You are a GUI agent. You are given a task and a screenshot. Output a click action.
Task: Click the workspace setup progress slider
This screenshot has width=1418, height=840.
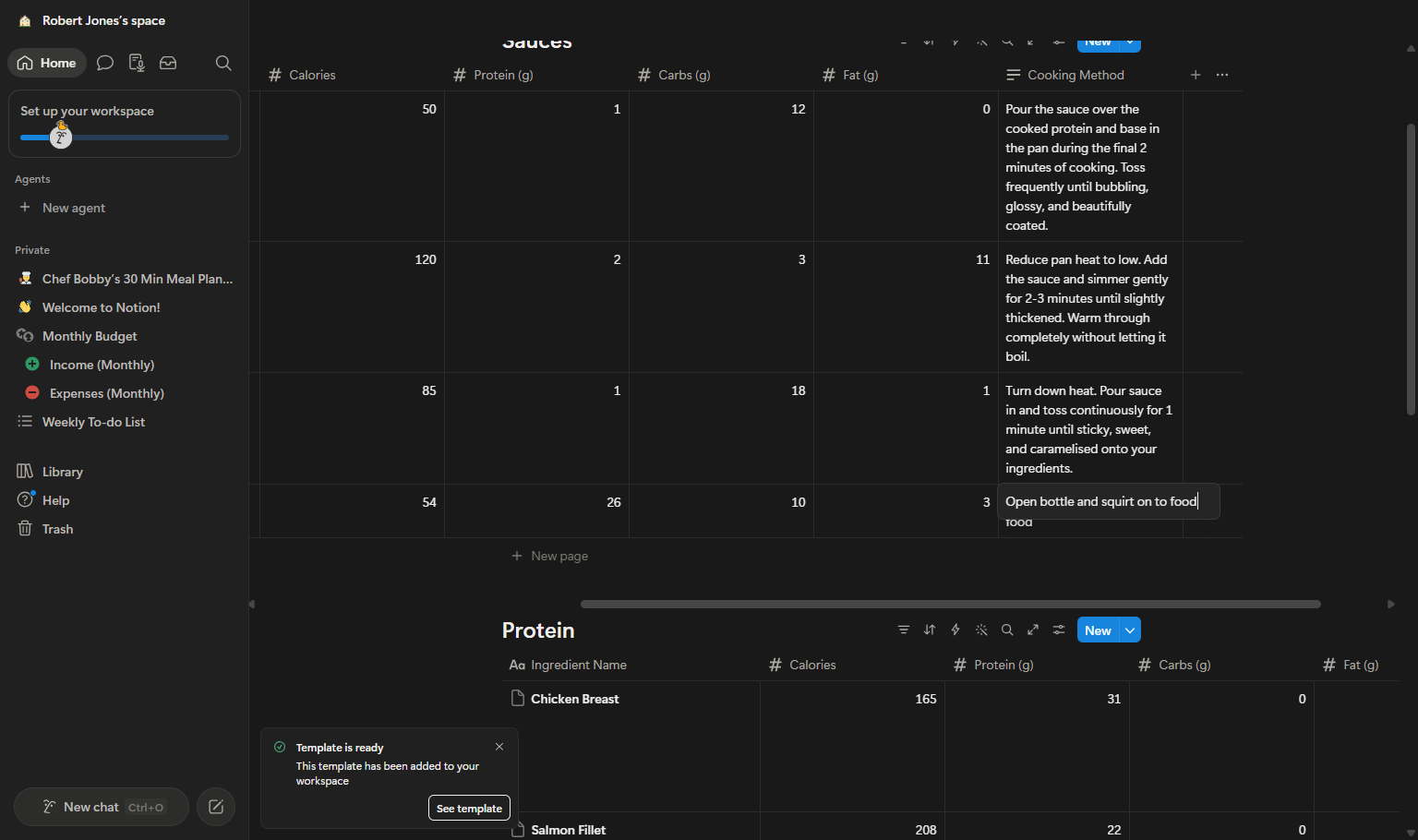click(125, 138)
